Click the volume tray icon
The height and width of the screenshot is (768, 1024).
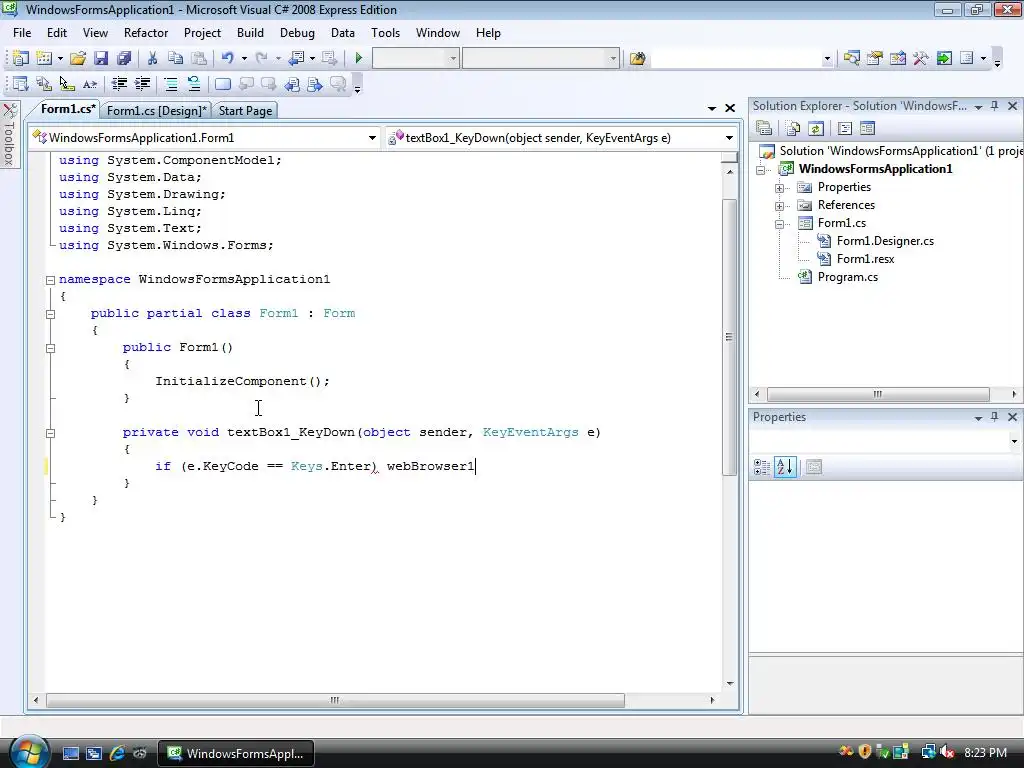947,752
